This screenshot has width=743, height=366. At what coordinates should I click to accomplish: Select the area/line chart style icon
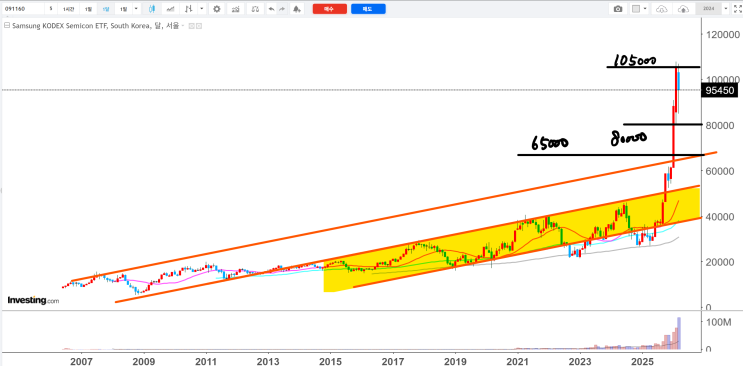[171, 9]
